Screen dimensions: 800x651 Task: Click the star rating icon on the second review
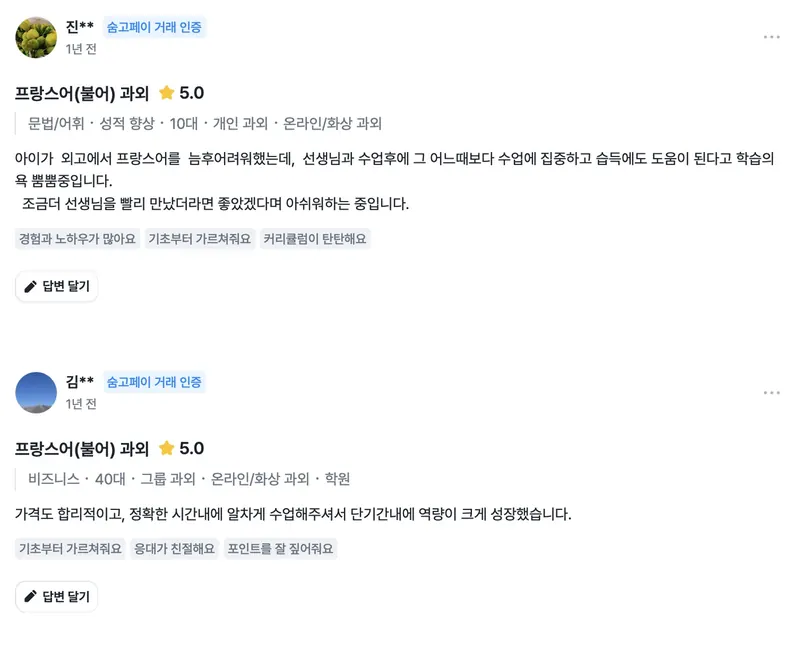(x=166, y=448)
